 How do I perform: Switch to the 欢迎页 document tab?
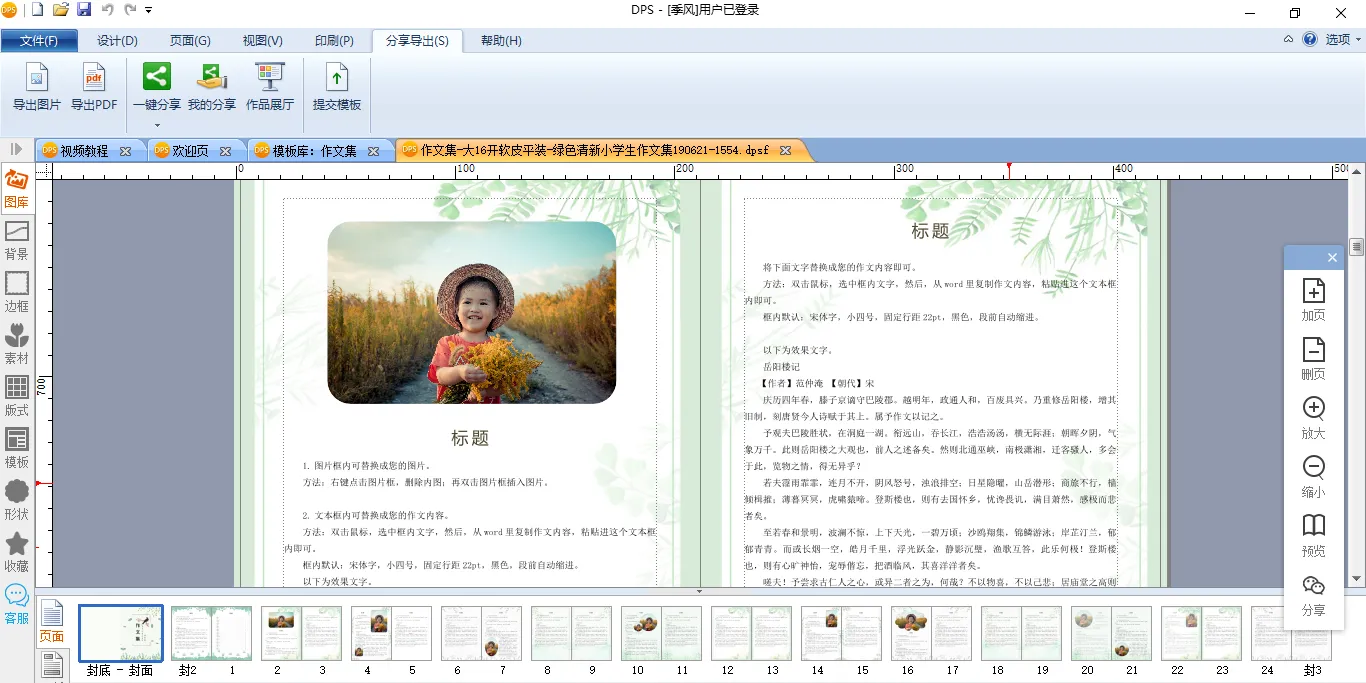[190, 151]
